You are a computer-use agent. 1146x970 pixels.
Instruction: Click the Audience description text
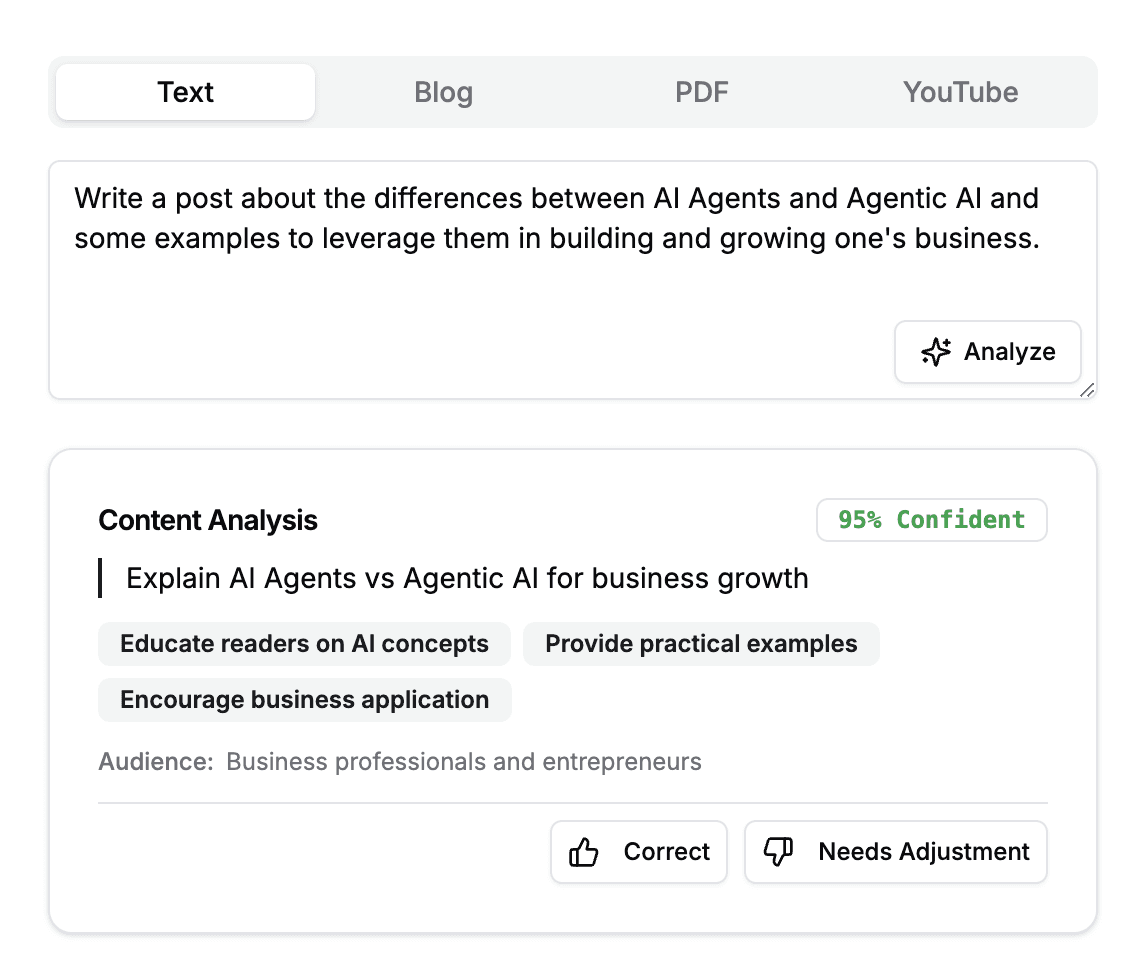(463, 762)
